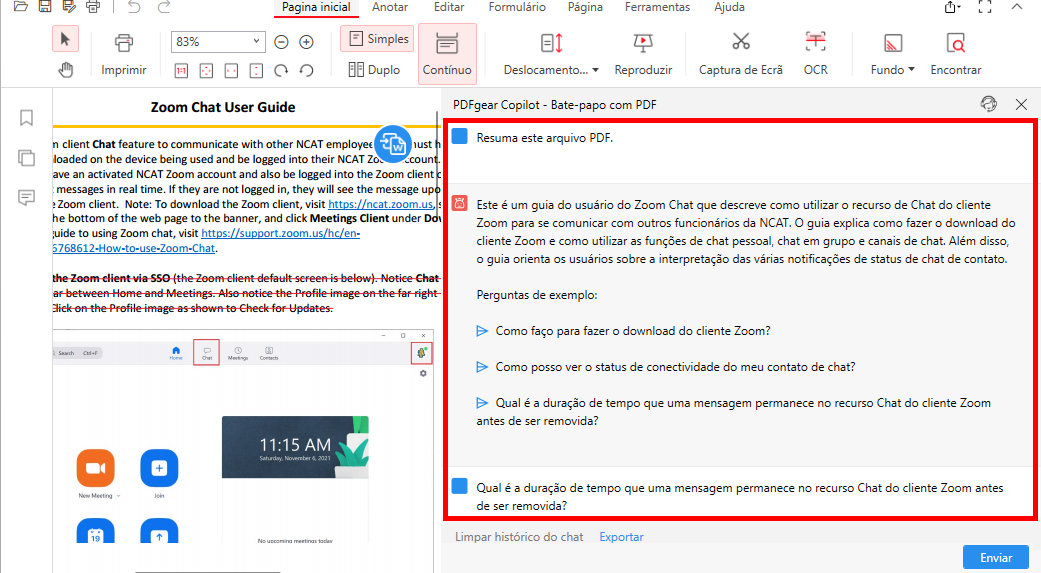Select the message duration sample question
This screenshot has width=1041, height=573.
click(x=734, y=412)
